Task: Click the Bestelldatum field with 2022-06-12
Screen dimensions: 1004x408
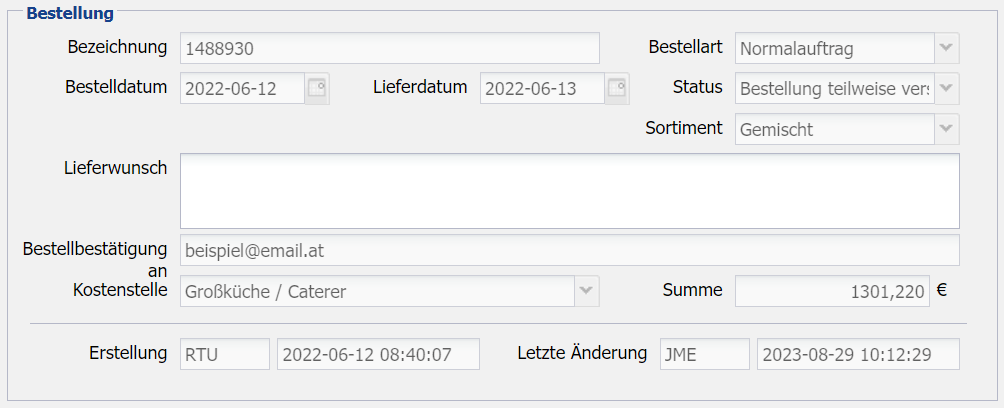Action: coord(242,88)
